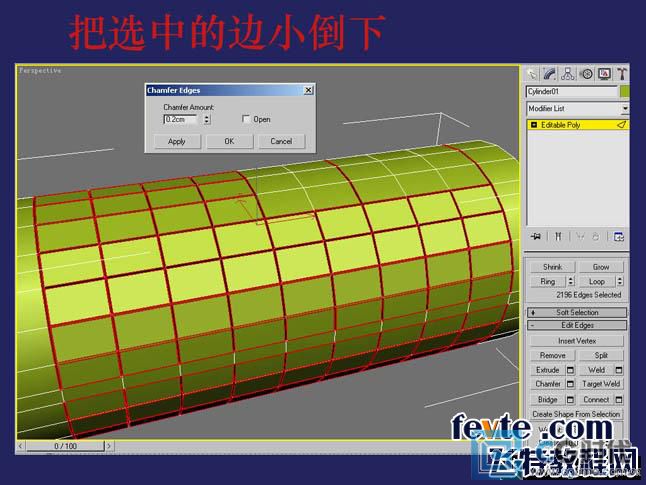This screenshot has height=485, width=646.
Task: Click the Grow selection button
Action: [601, 267]
